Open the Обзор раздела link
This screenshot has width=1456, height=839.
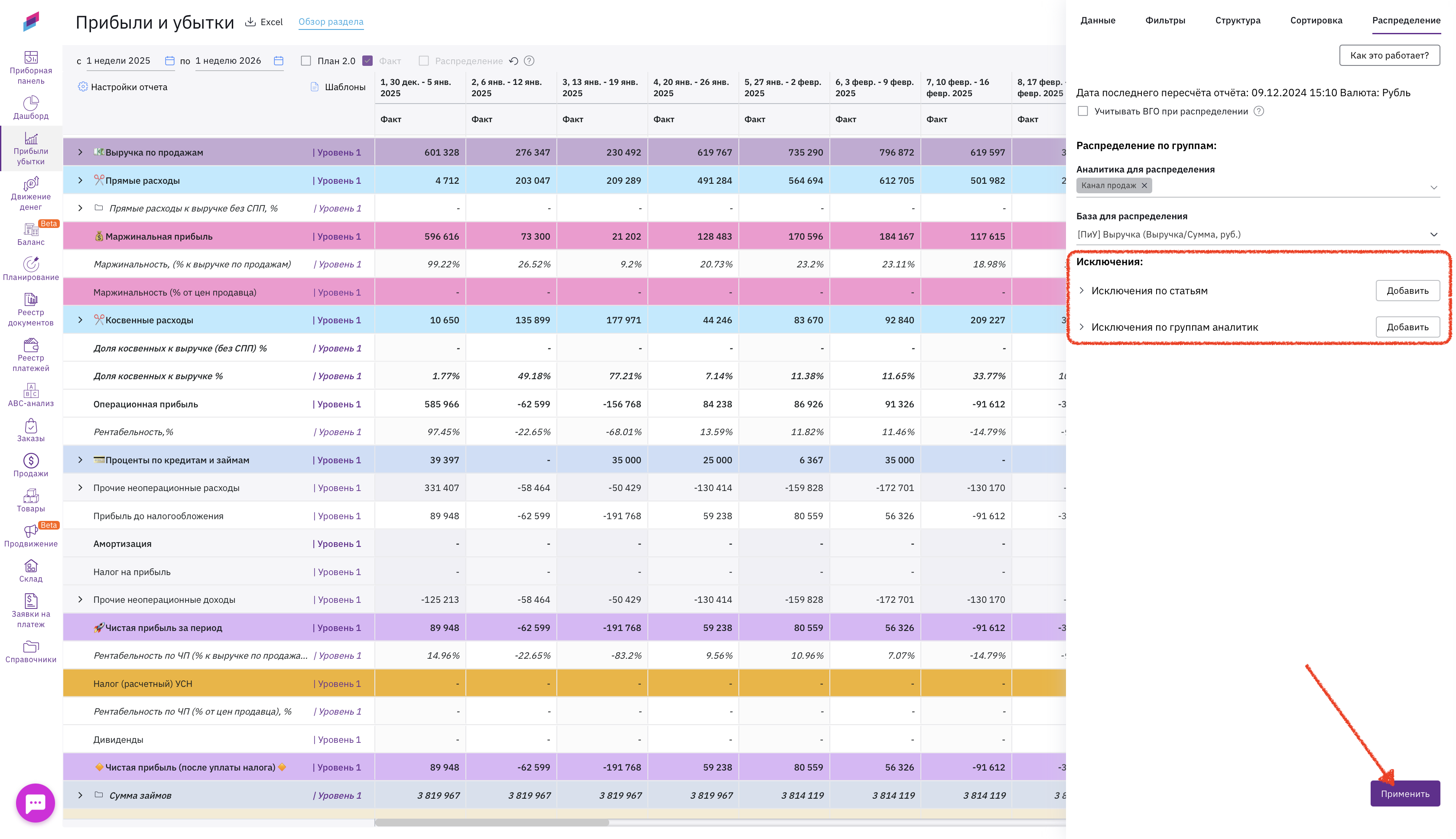[x=331, y=22]
